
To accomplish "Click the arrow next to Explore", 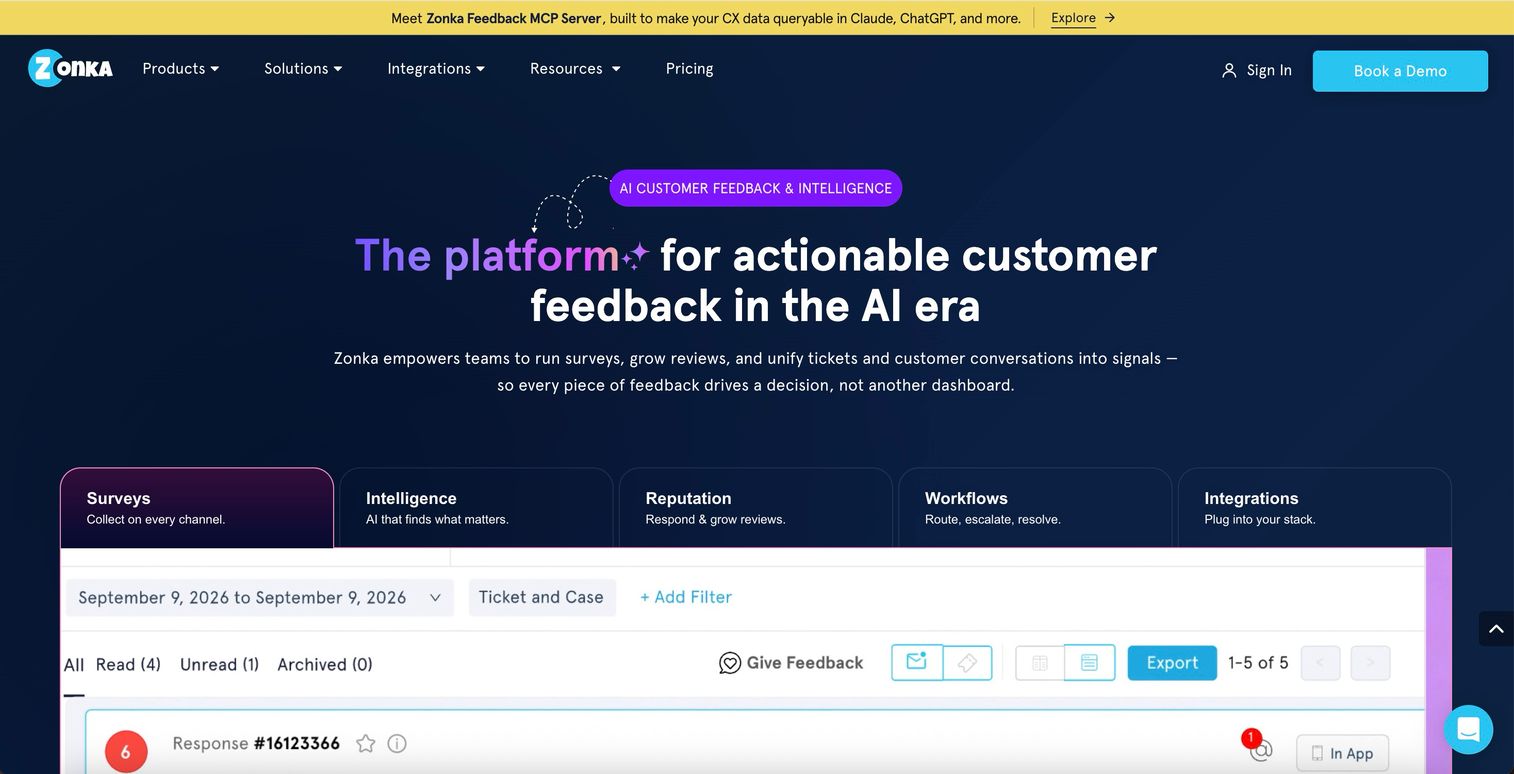I will [1109, 18].
